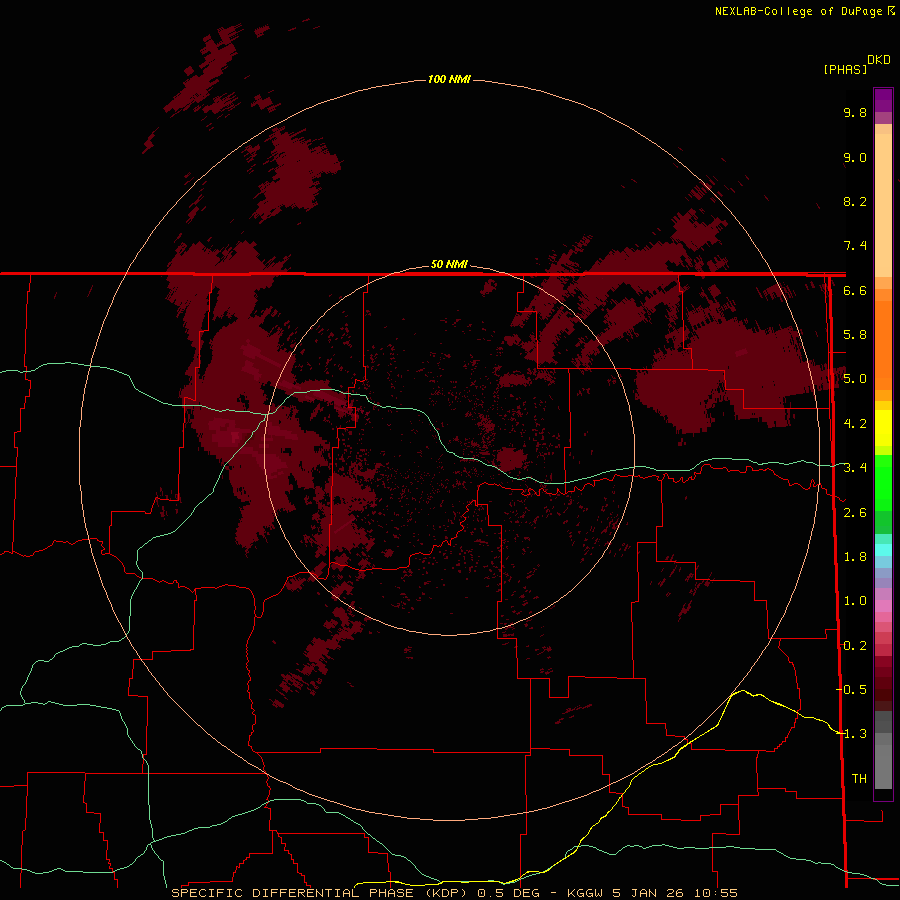
Task: Click the 100 NMI range ring label
Action: point(449,79)
